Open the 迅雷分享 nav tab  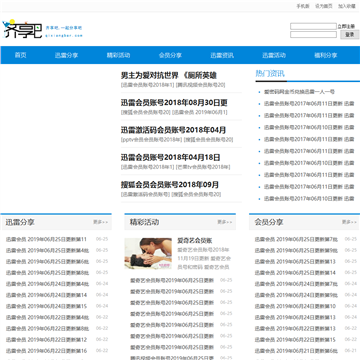pos(66,55)
